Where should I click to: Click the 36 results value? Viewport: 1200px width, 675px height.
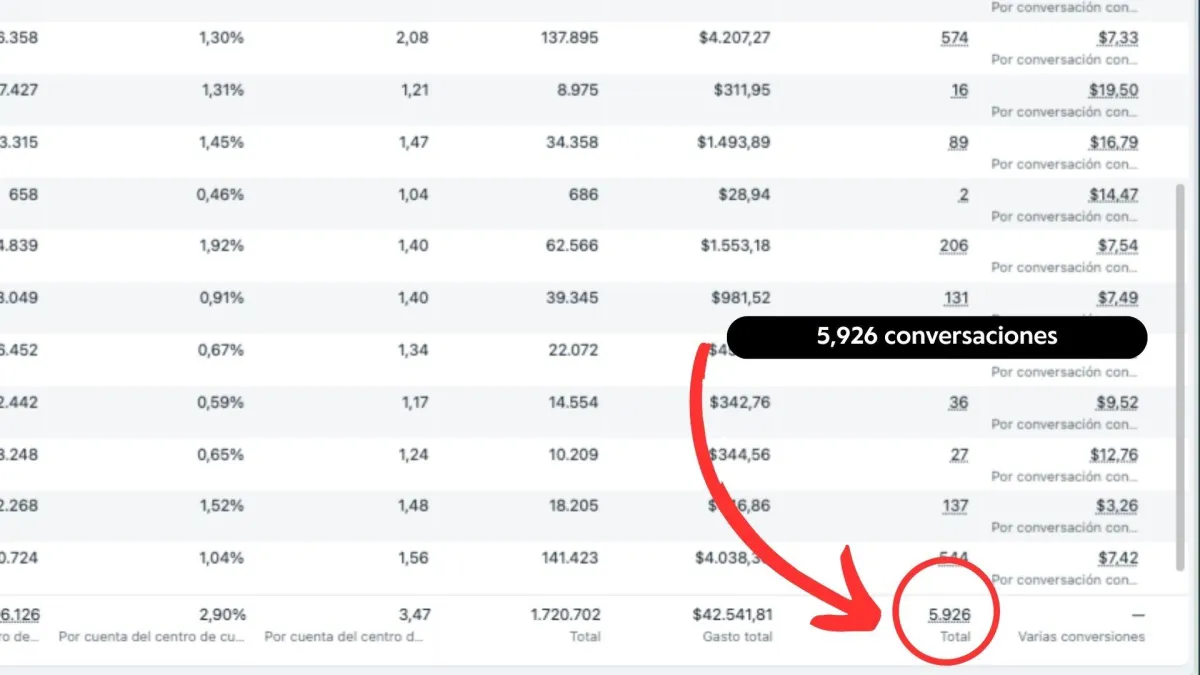[x=958, y=402]
